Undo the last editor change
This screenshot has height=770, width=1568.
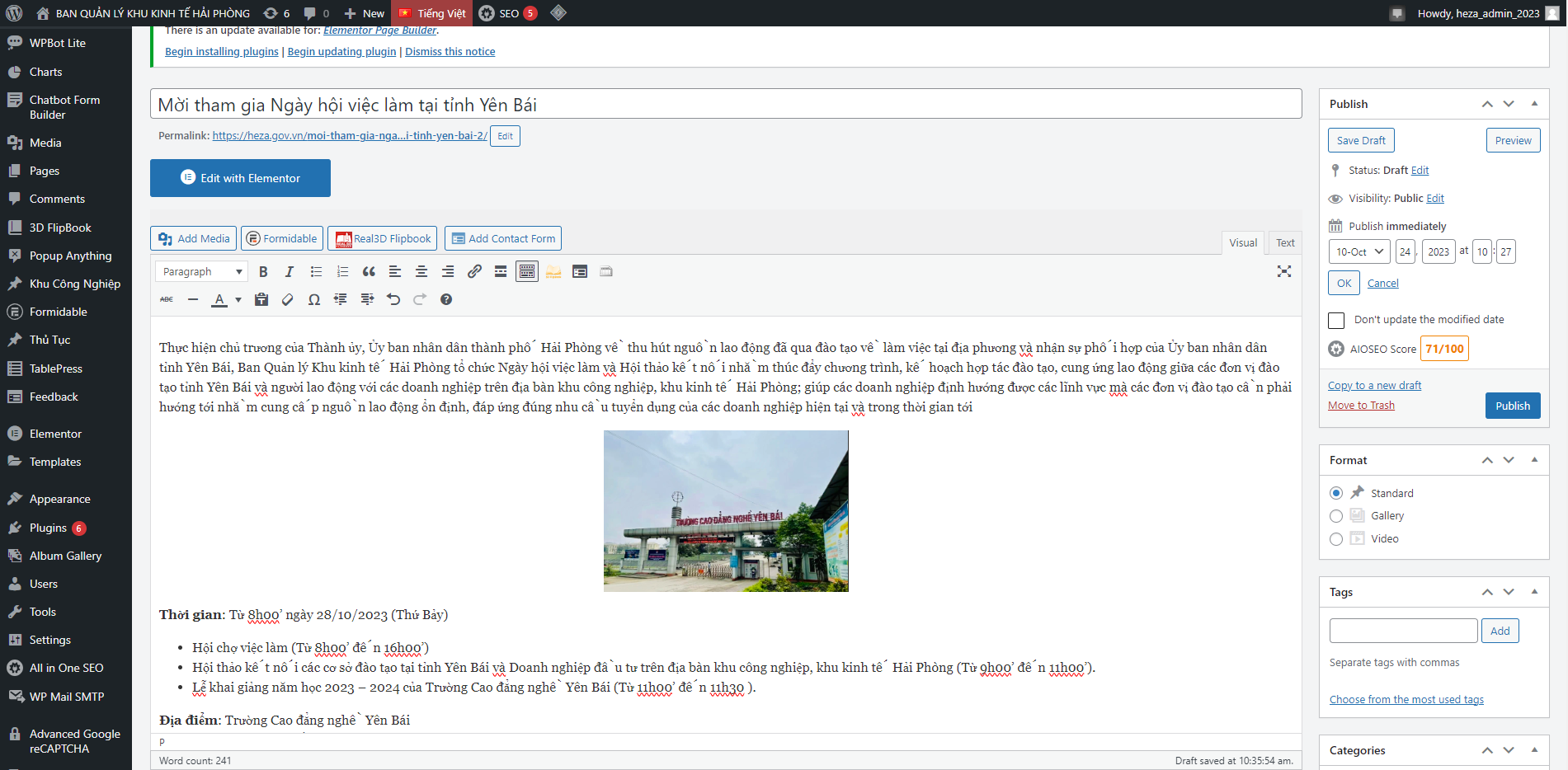393,300
